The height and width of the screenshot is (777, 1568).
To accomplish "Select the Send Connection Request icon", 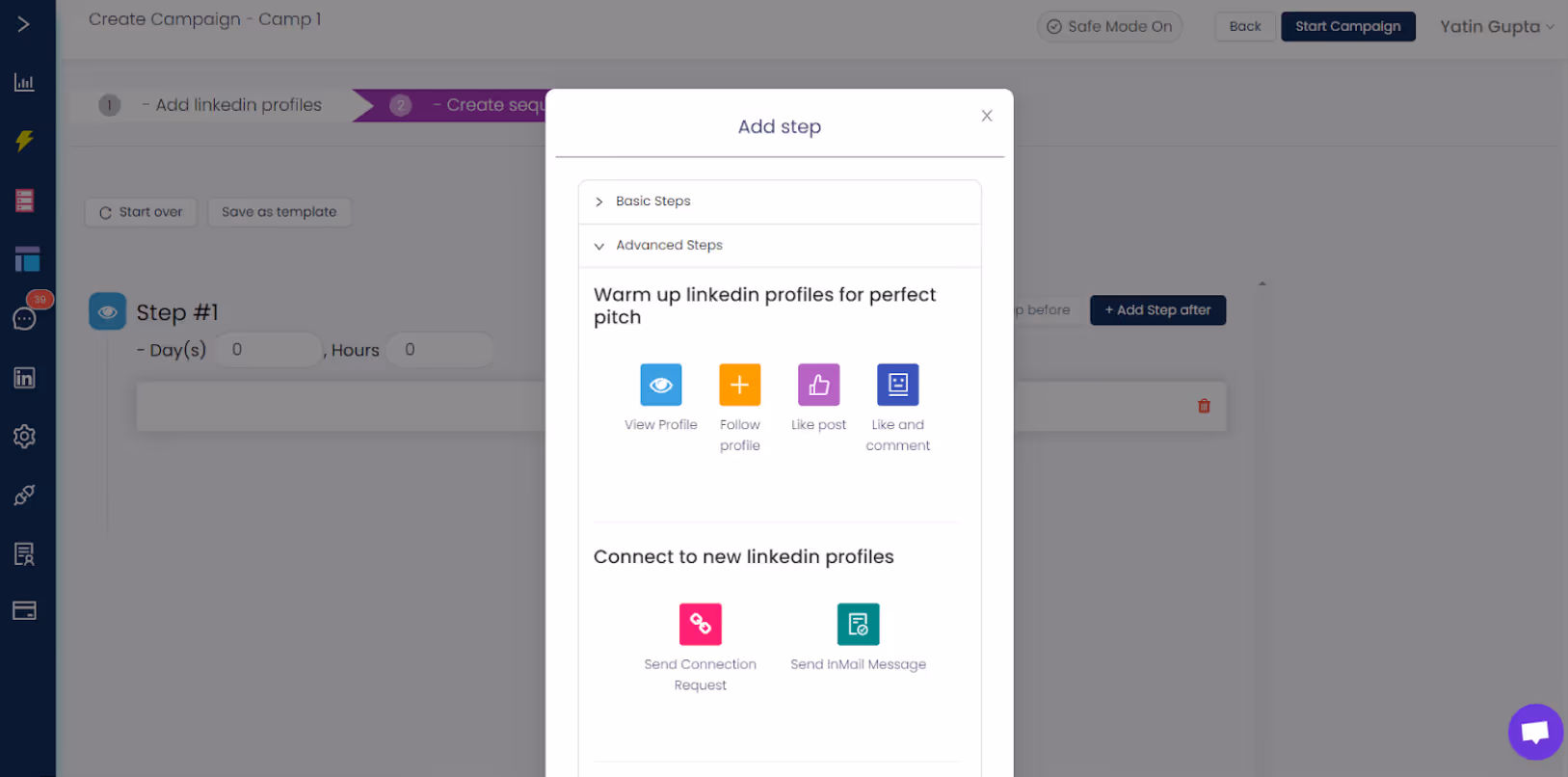I will pos(701,624).
